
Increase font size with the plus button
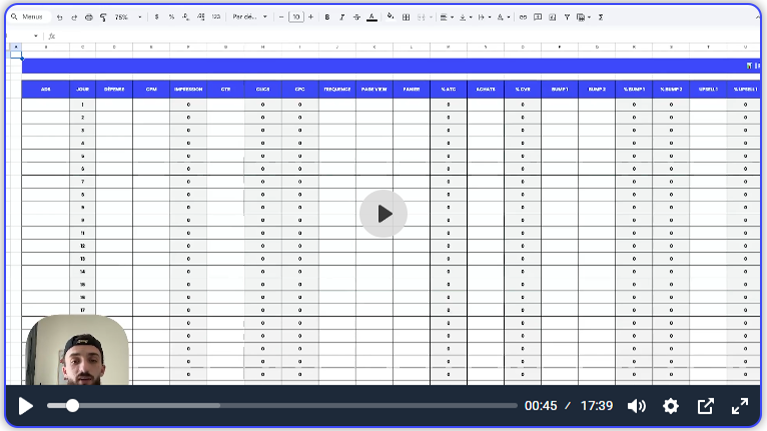point(311,17)
